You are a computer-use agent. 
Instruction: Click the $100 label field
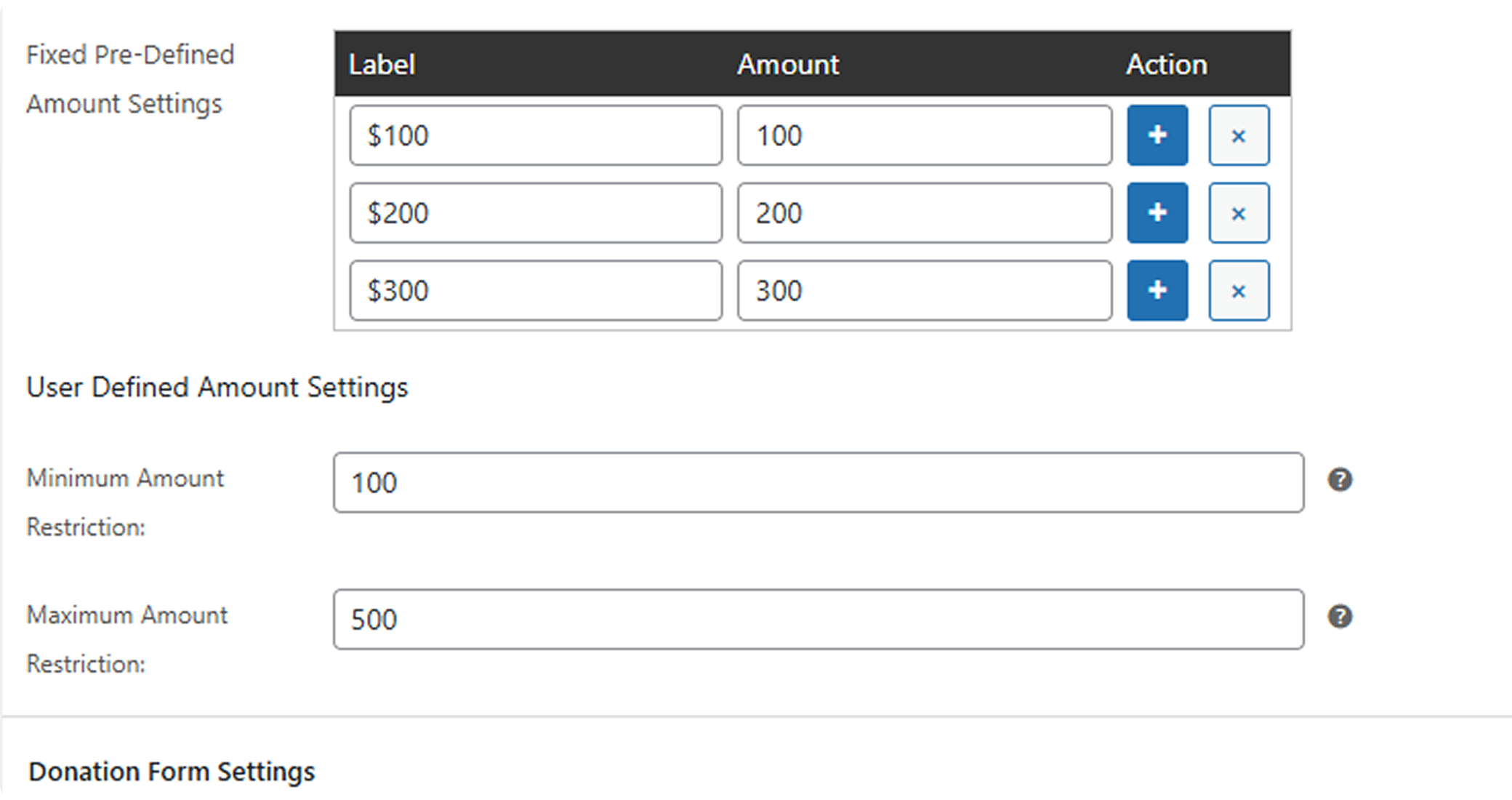[x=536, y=135]
